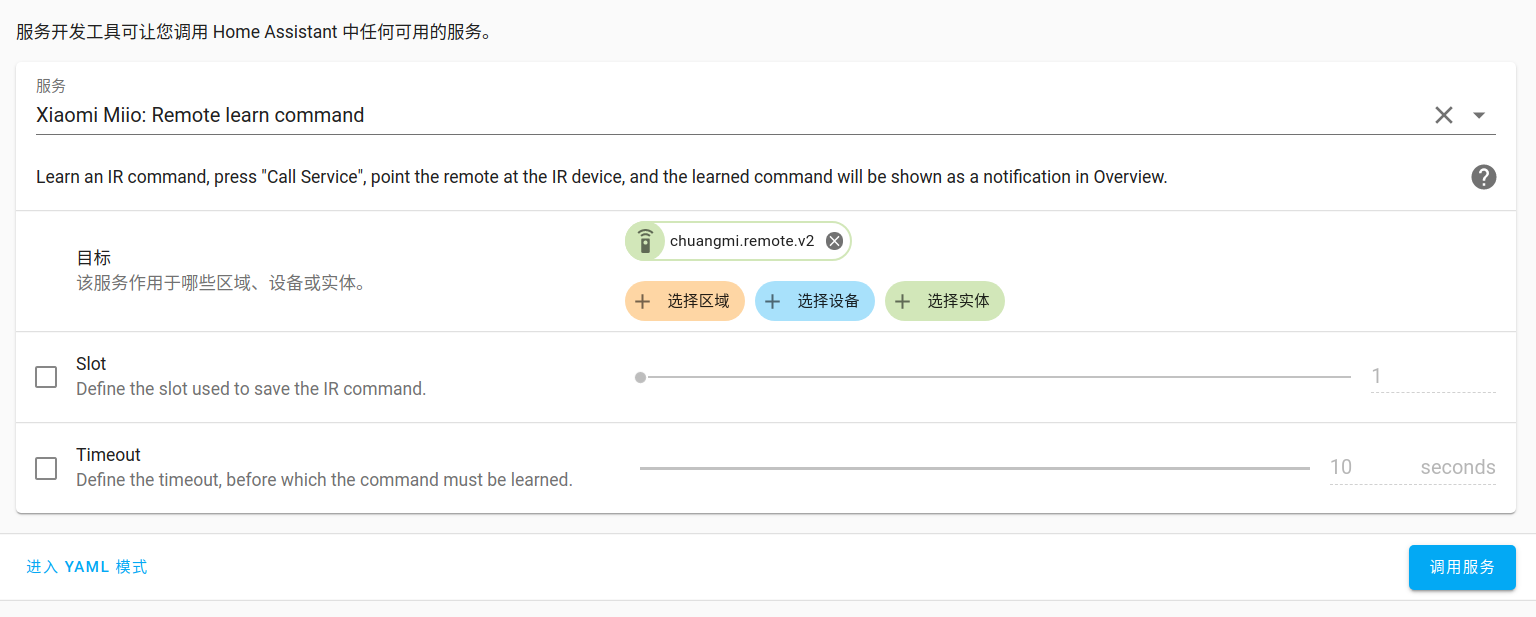
Task: Focus the Slot number input field
Action: pyautogui.click(x=1433, y=376)
